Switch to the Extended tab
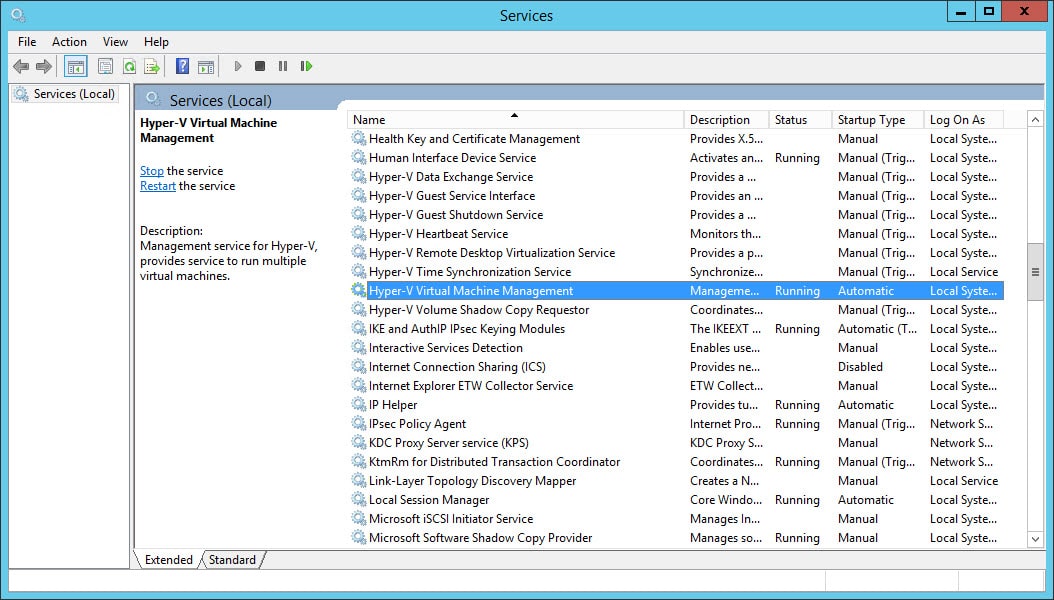The image size is (1054, 600). [x=168, y=560]
